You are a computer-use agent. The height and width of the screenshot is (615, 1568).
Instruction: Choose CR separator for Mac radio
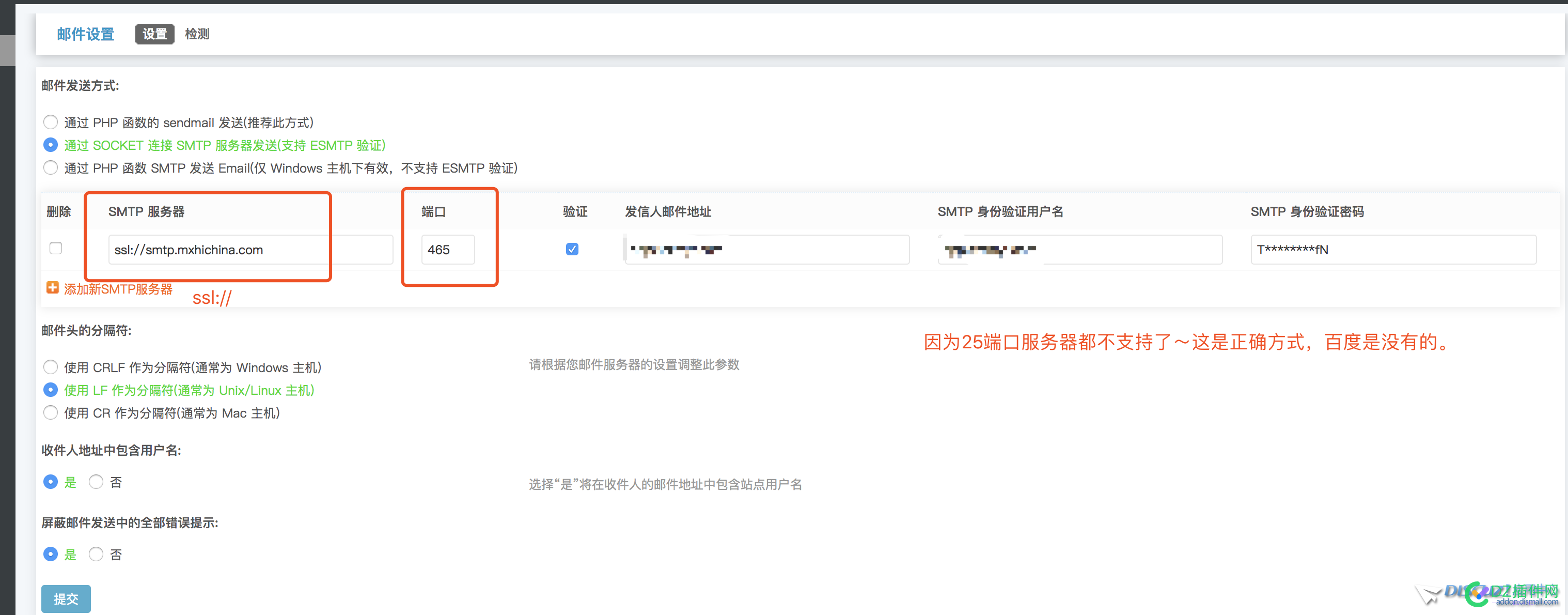[x=51, y=413]
